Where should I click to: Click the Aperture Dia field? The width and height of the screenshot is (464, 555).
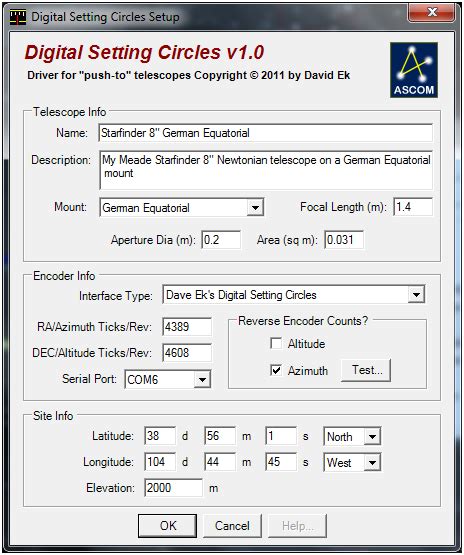(221, 240)
